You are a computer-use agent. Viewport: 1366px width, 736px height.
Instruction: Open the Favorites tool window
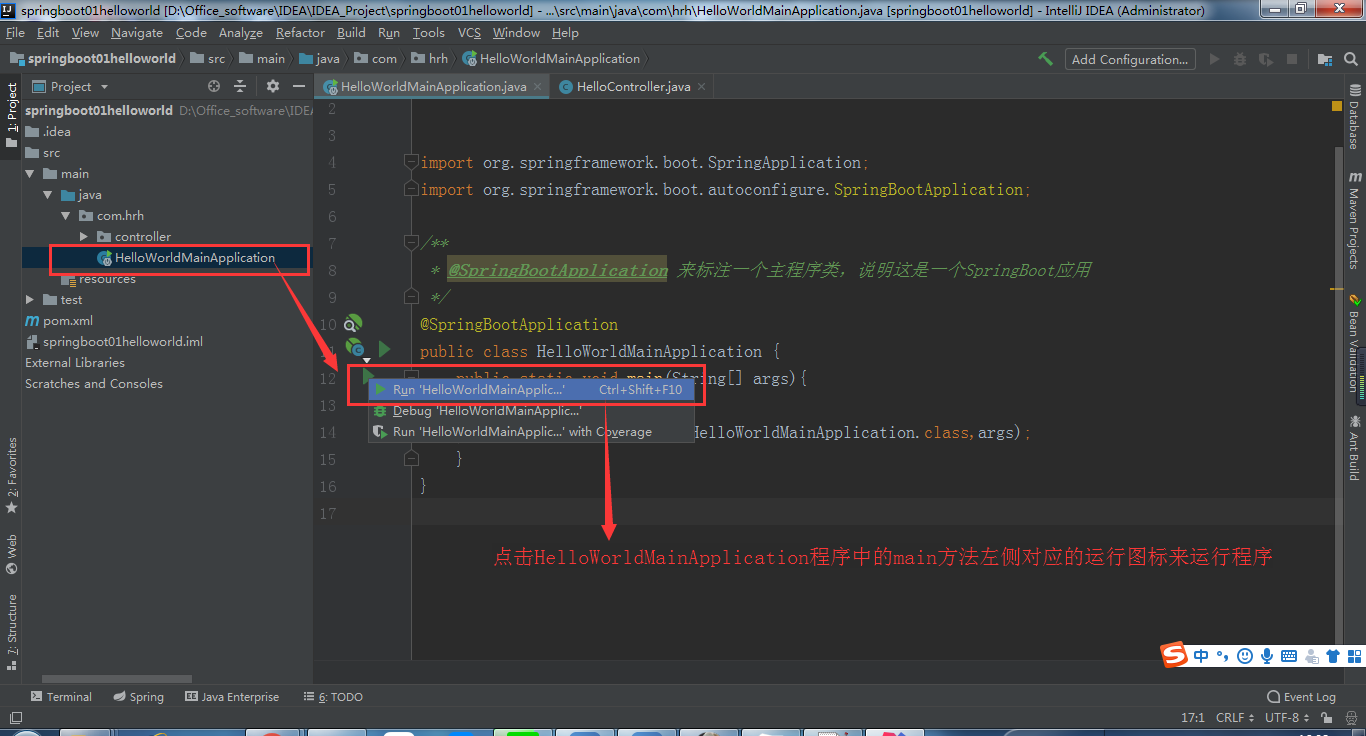pyautogui.click(x=12, y=476)
